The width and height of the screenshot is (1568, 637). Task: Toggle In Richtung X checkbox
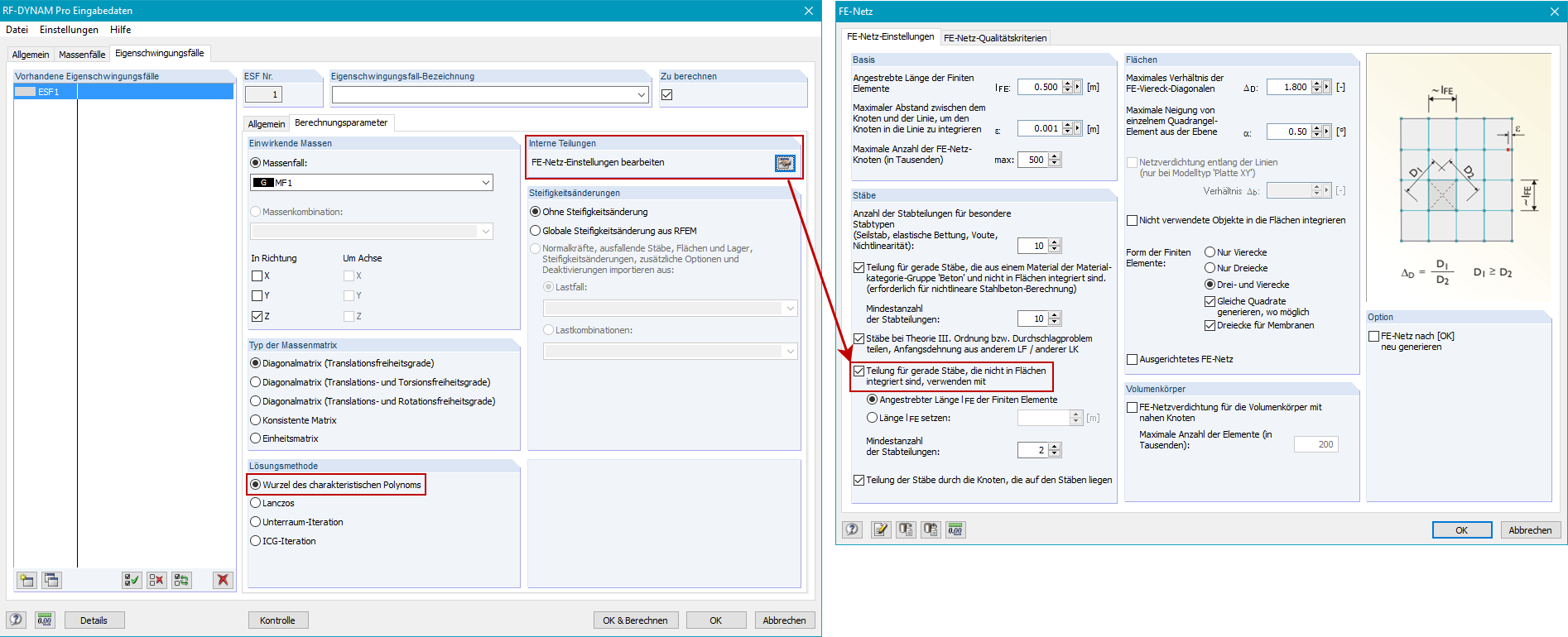pyautogui.click(x=257, y=275)
